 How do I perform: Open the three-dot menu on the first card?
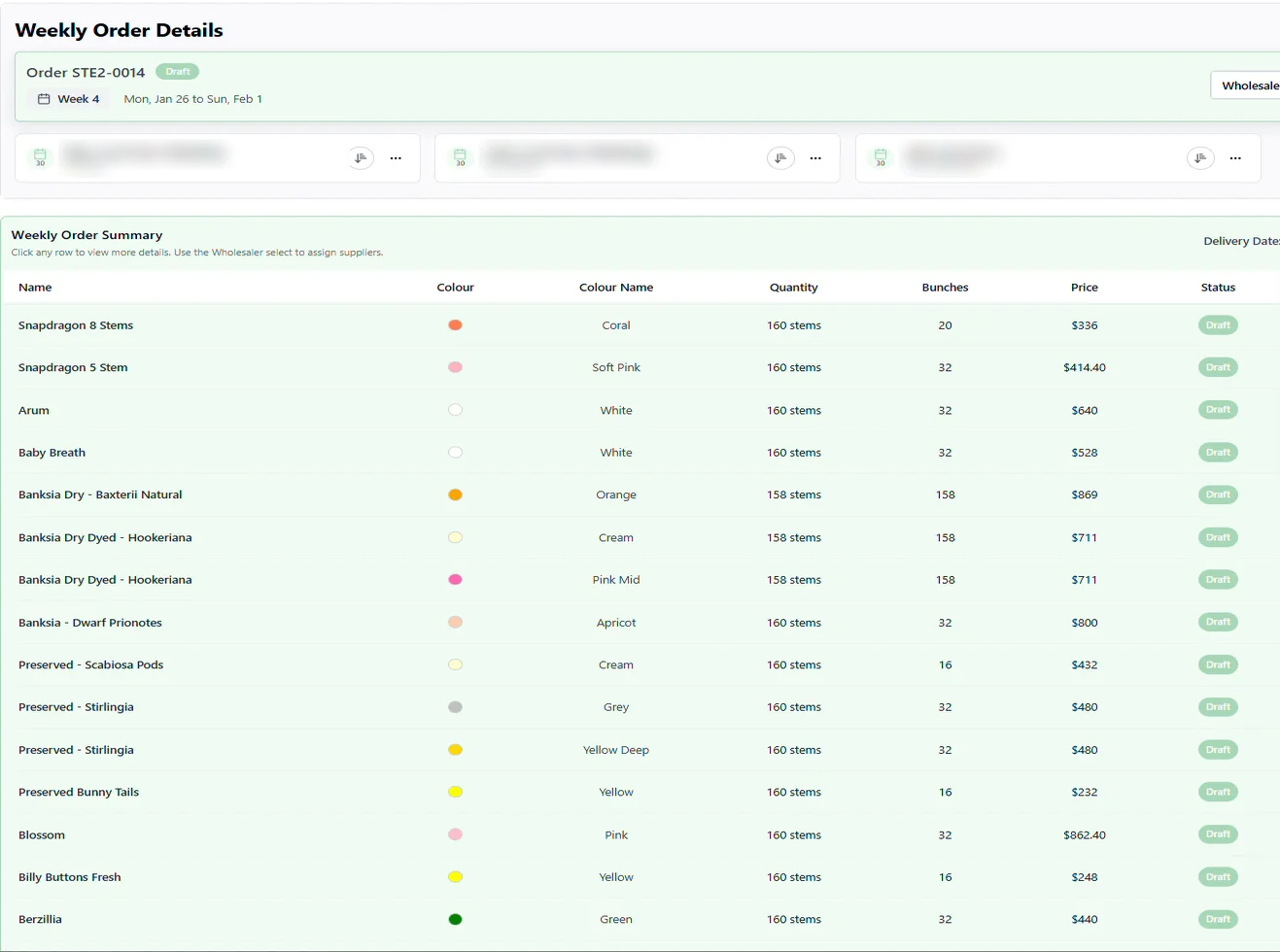(x=396, y=158)
